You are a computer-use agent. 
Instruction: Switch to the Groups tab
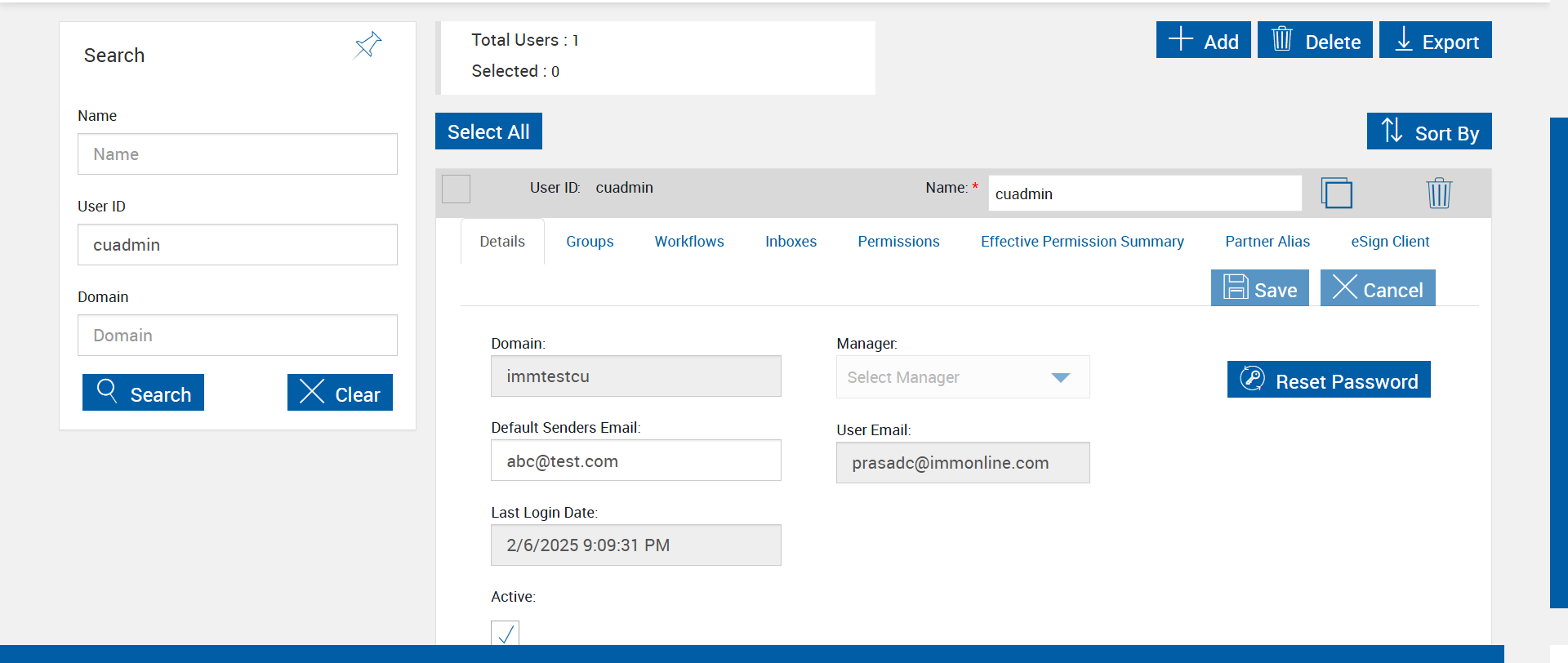[590, 242]
